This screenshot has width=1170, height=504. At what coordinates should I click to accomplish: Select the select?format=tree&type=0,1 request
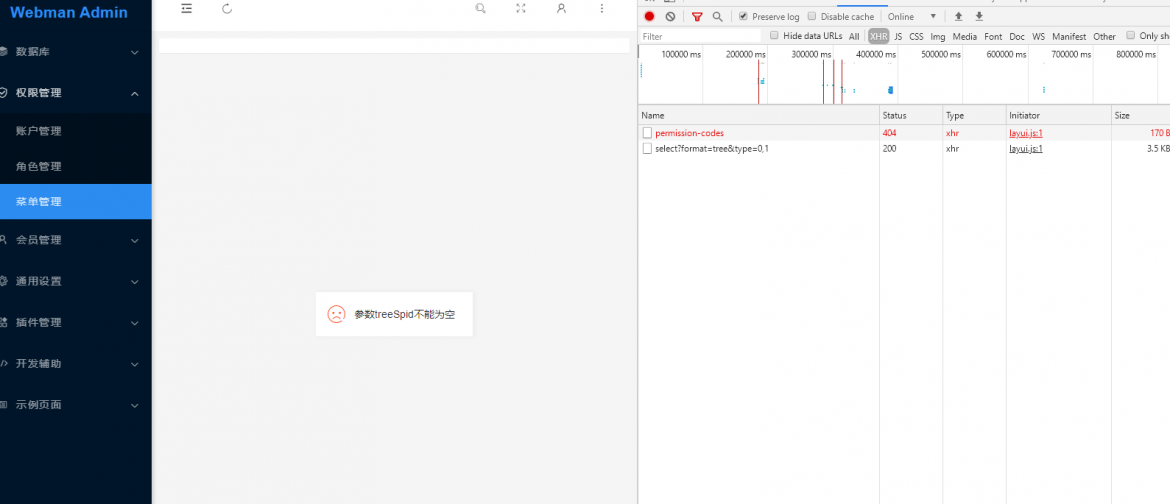(712, 149)
